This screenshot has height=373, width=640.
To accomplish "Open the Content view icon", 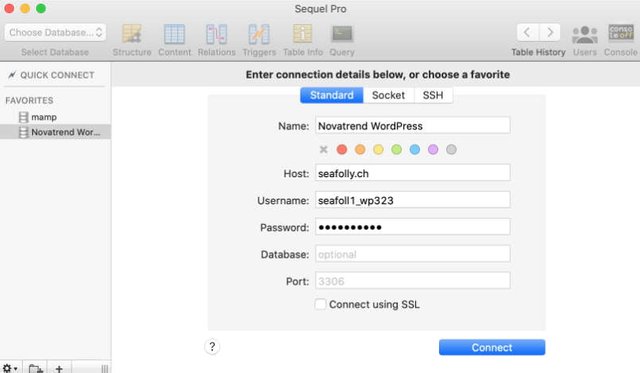I will tap(174, 34).
